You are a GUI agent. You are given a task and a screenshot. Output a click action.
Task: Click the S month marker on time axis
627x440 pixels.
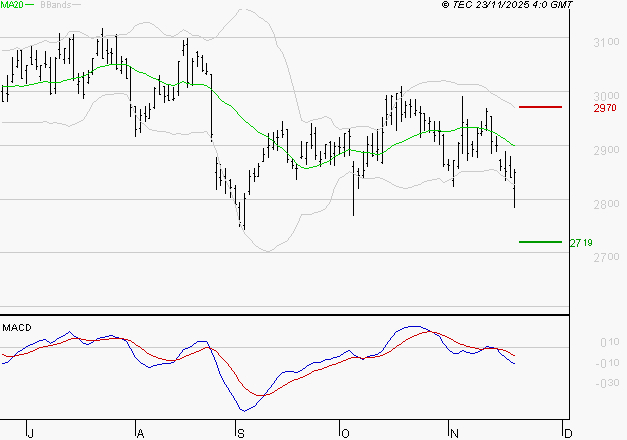coord(240,434)
